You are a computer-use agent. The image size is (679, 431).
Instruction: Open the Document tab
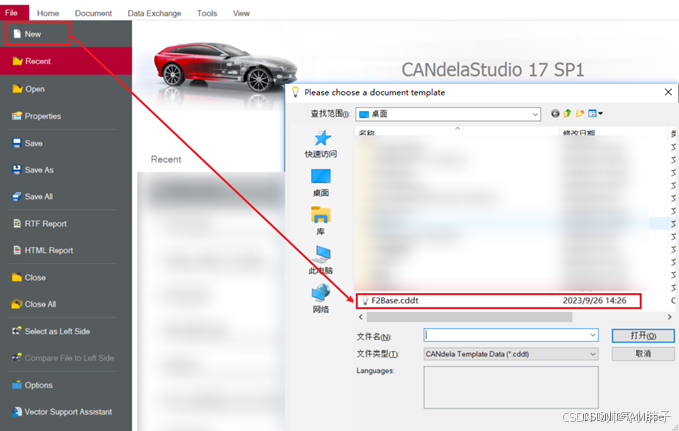[x=93, y=13]
